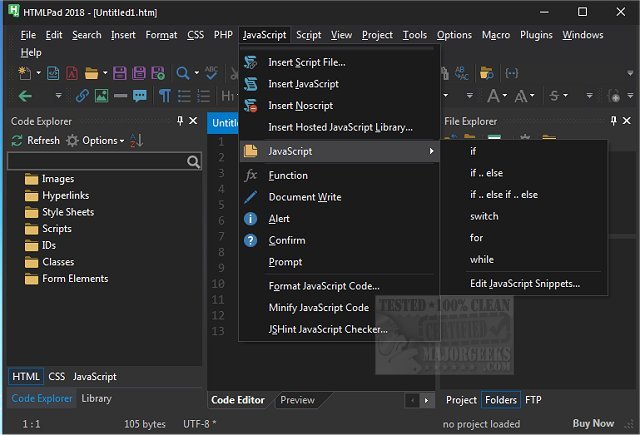Sort Code Explorer alphabetically with A-Z icon
This screenshot has width=640, height=435.
point(137,141)
